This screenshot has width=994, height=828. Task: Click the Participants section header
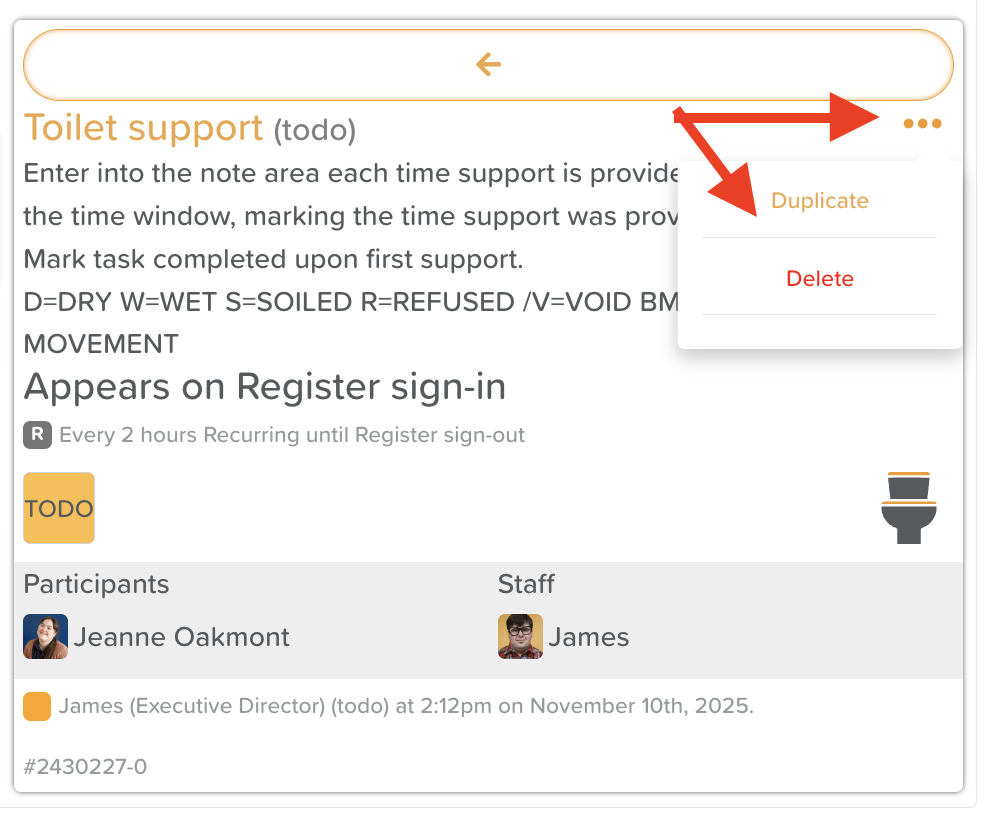pos(96,584)
